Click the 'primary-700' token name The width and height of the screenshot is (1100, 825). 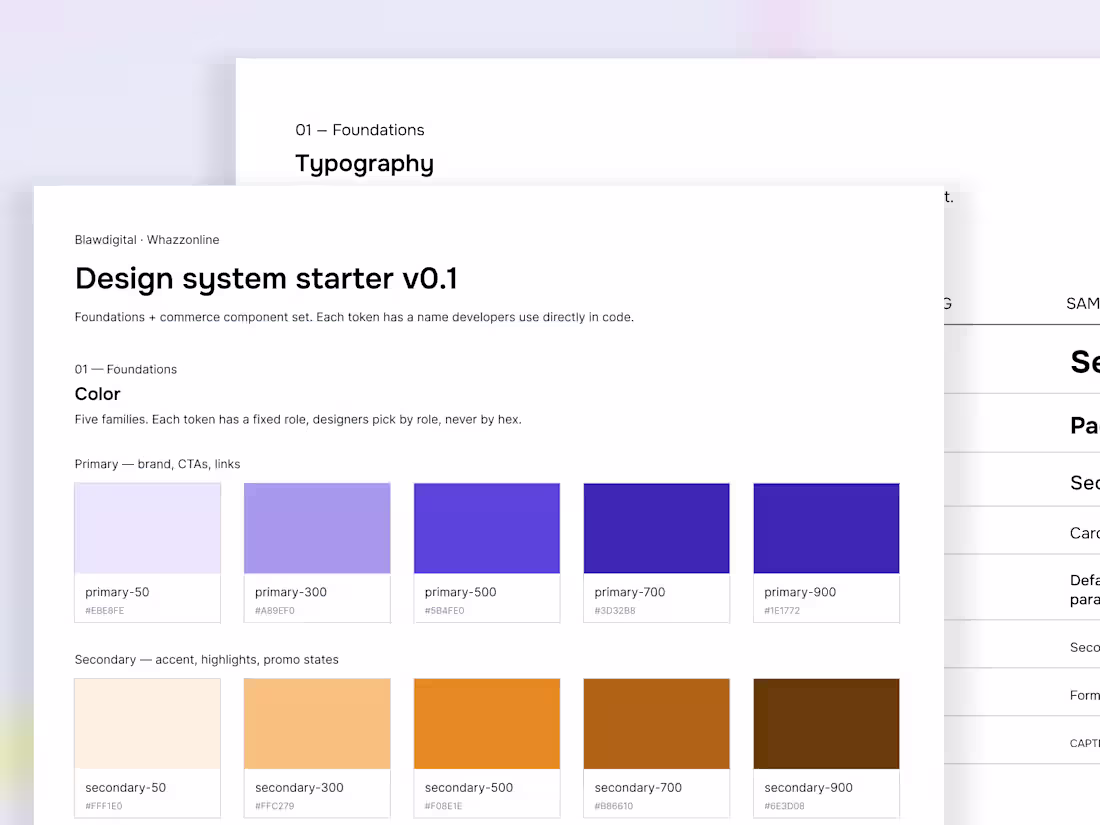[x=629, y=592]
